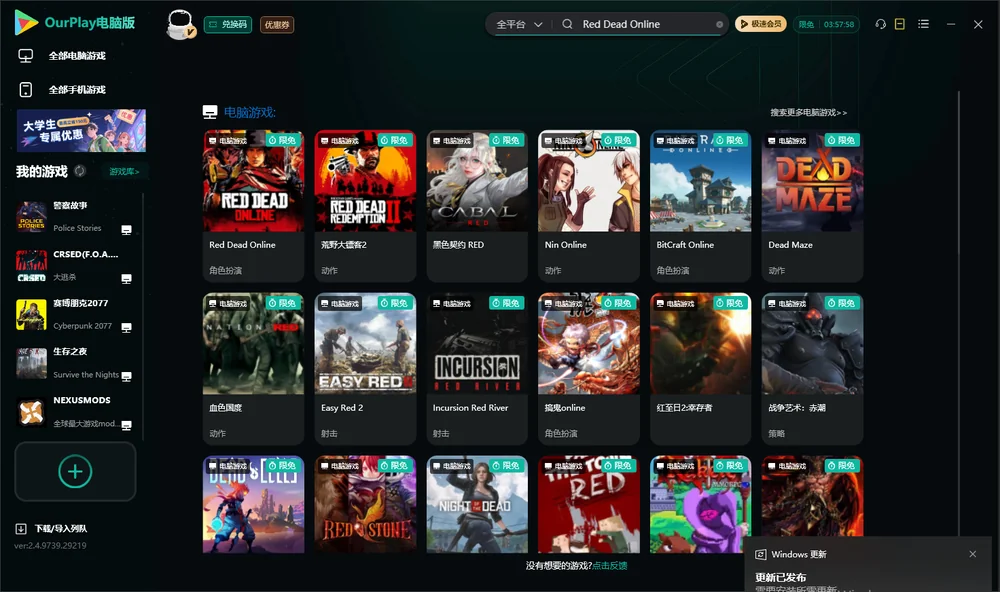Viewport: 1000px width, 592px height.
Task: Click the download icon next to 下载/导入列队
Action: pos(21,528)
